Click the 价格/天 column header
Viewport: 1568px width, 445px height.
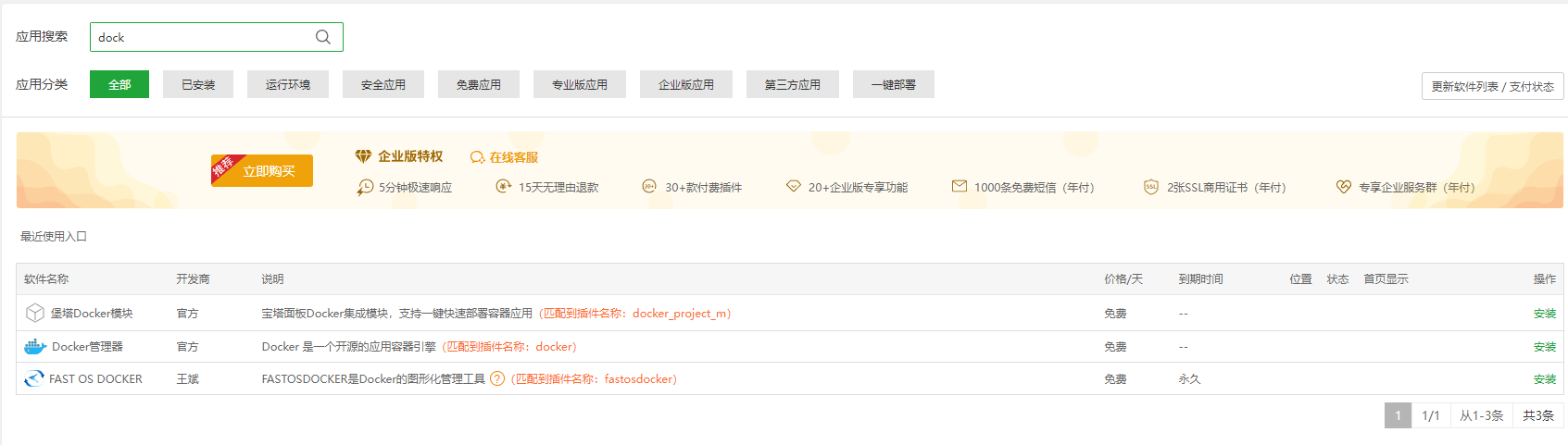click(x=1123, y=278)
